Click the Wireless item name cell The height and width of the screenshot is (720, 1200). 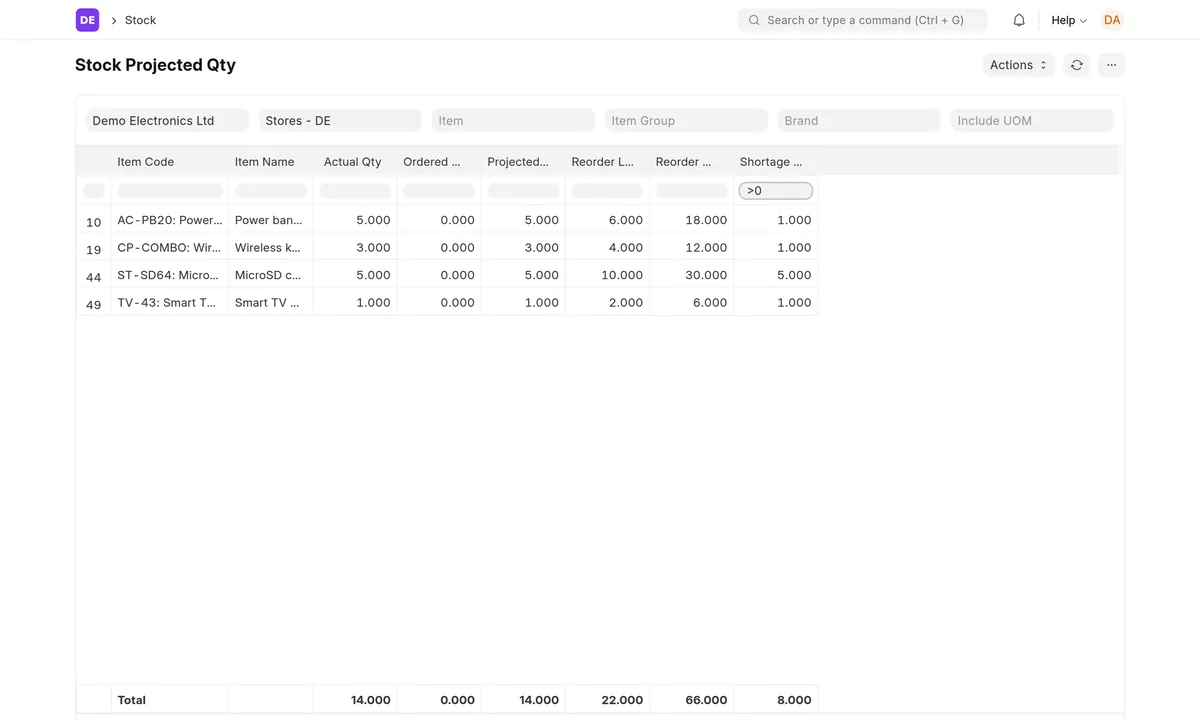point(270,247)
